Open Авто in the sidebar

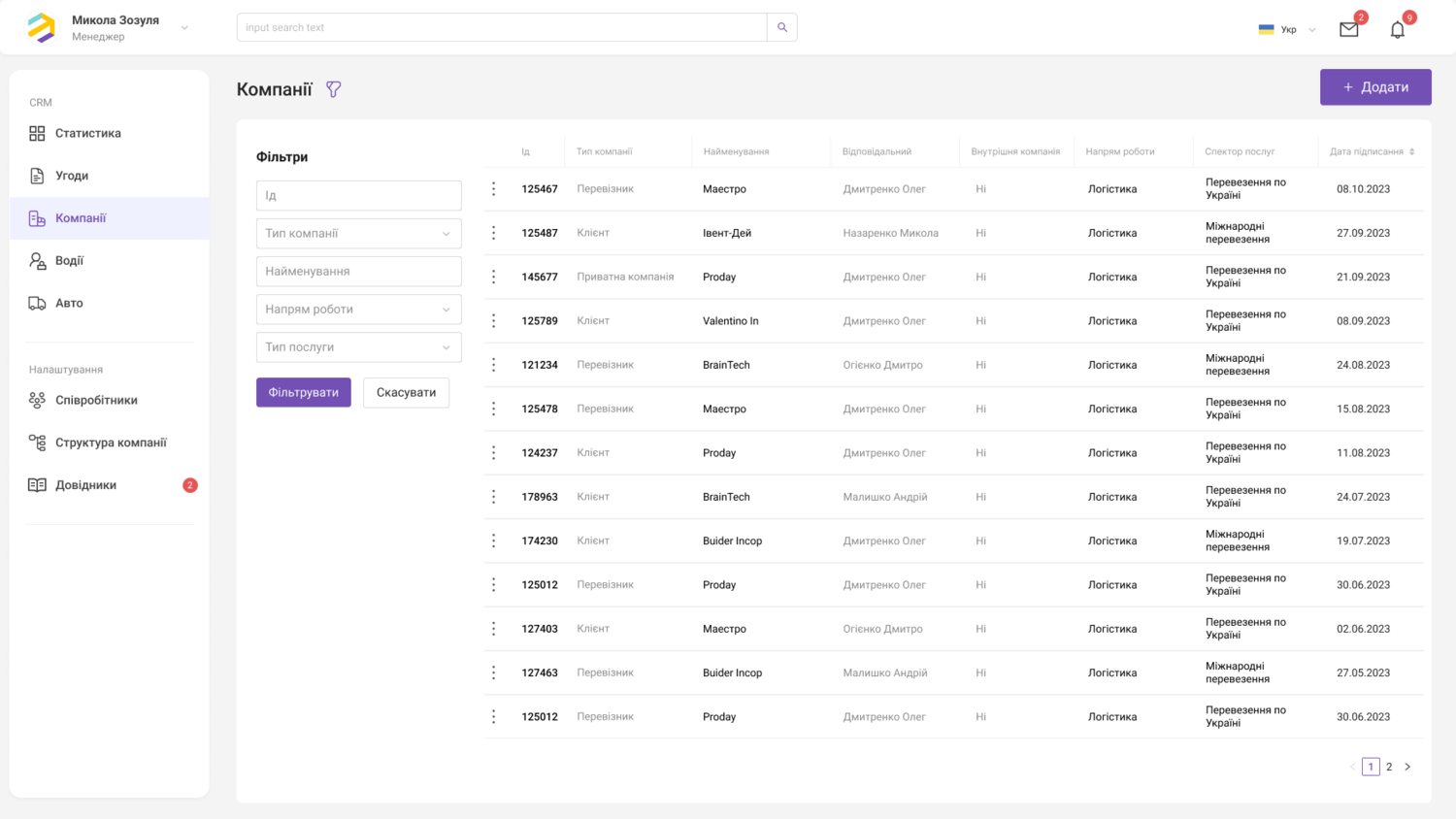(109, 303)
